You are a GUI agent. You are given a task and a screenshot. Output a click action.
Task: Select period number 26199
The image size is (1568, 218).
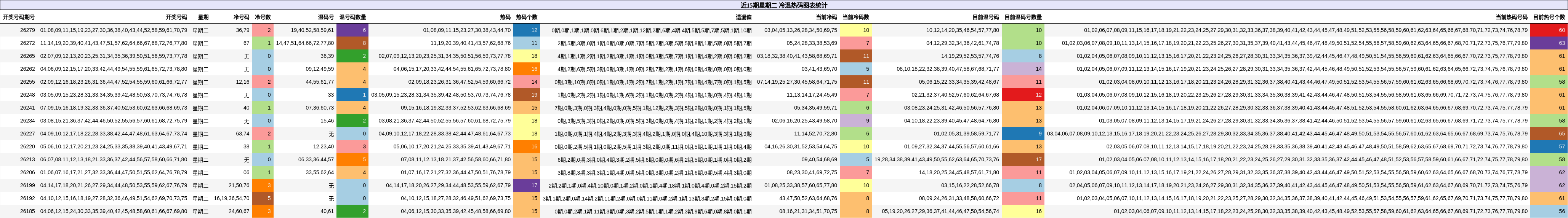point(27,185)
